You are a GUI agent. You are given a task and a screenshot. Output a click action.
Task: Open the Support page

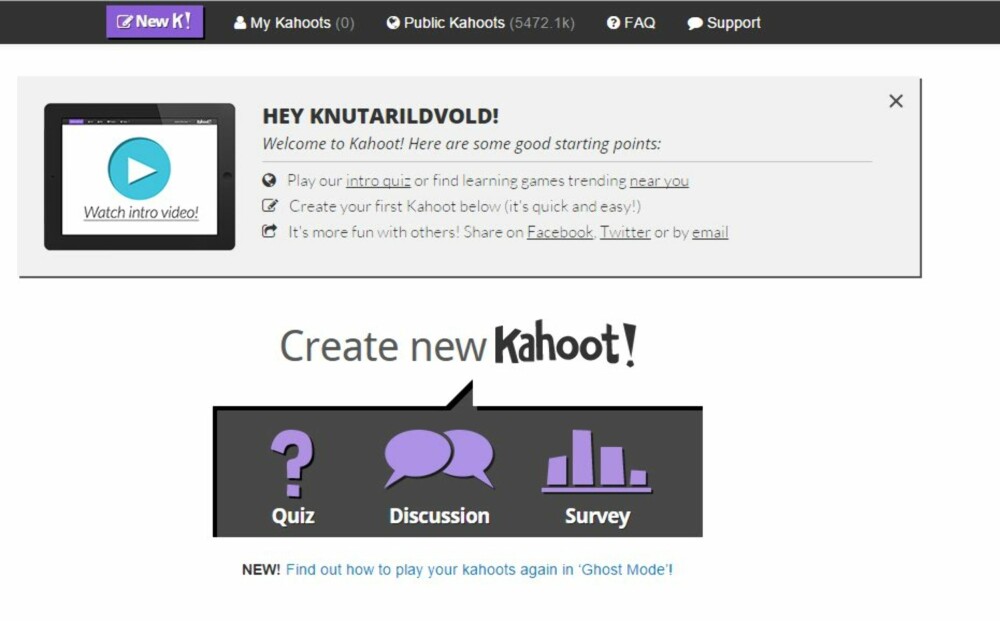pos(724,23)
